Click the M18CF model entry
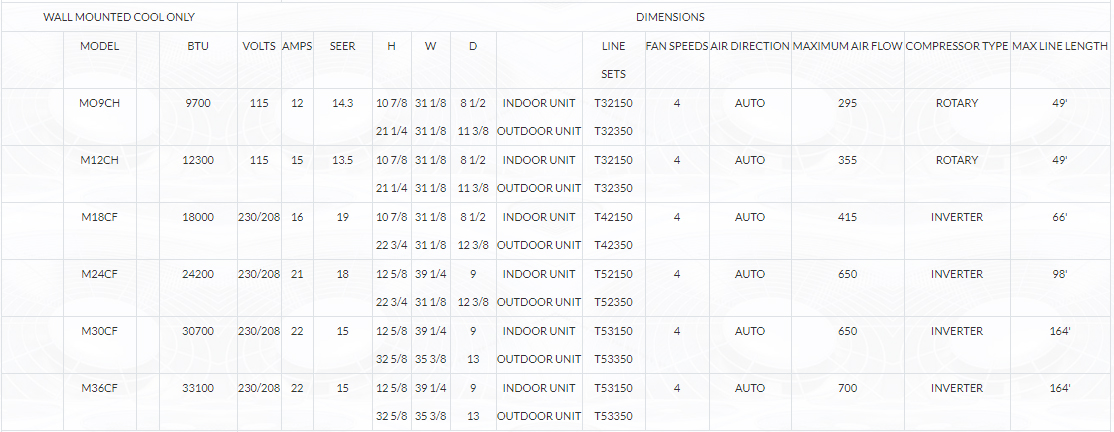The image size is (1114, 432). (x=99, y=217)
